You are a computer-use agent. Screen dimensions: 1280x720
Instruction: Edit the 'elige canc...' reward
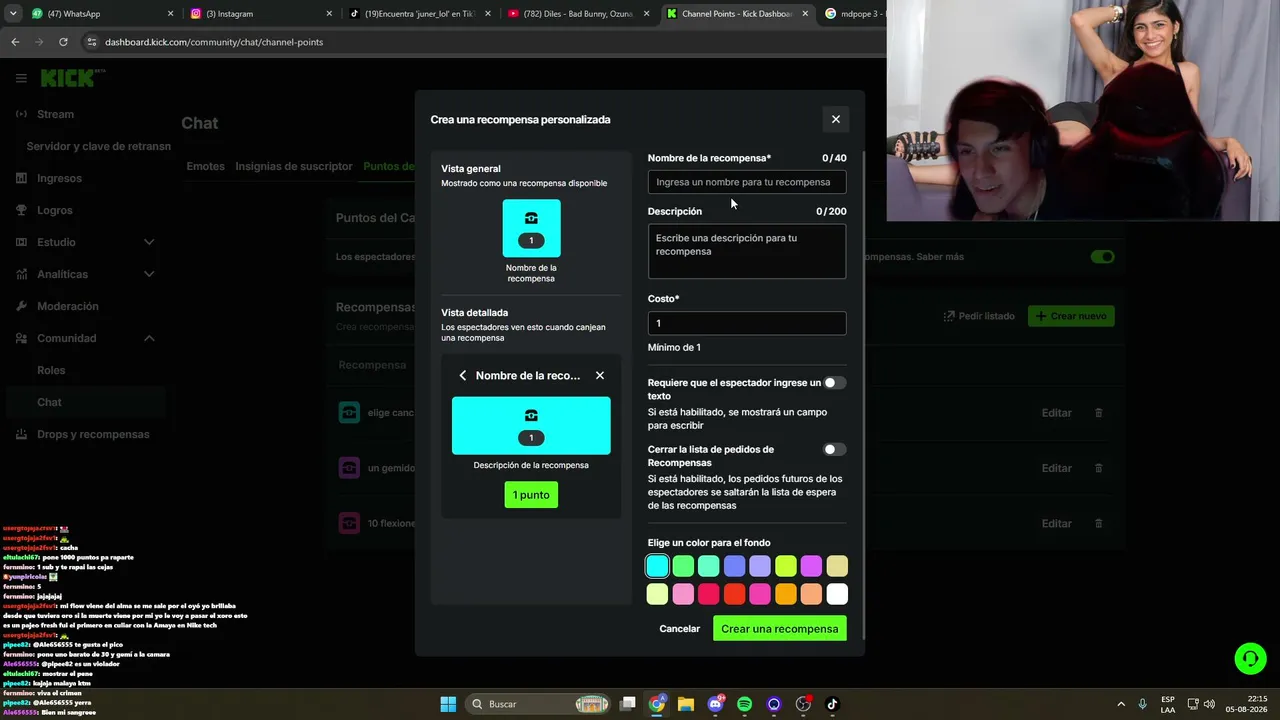click(1056, 413)
